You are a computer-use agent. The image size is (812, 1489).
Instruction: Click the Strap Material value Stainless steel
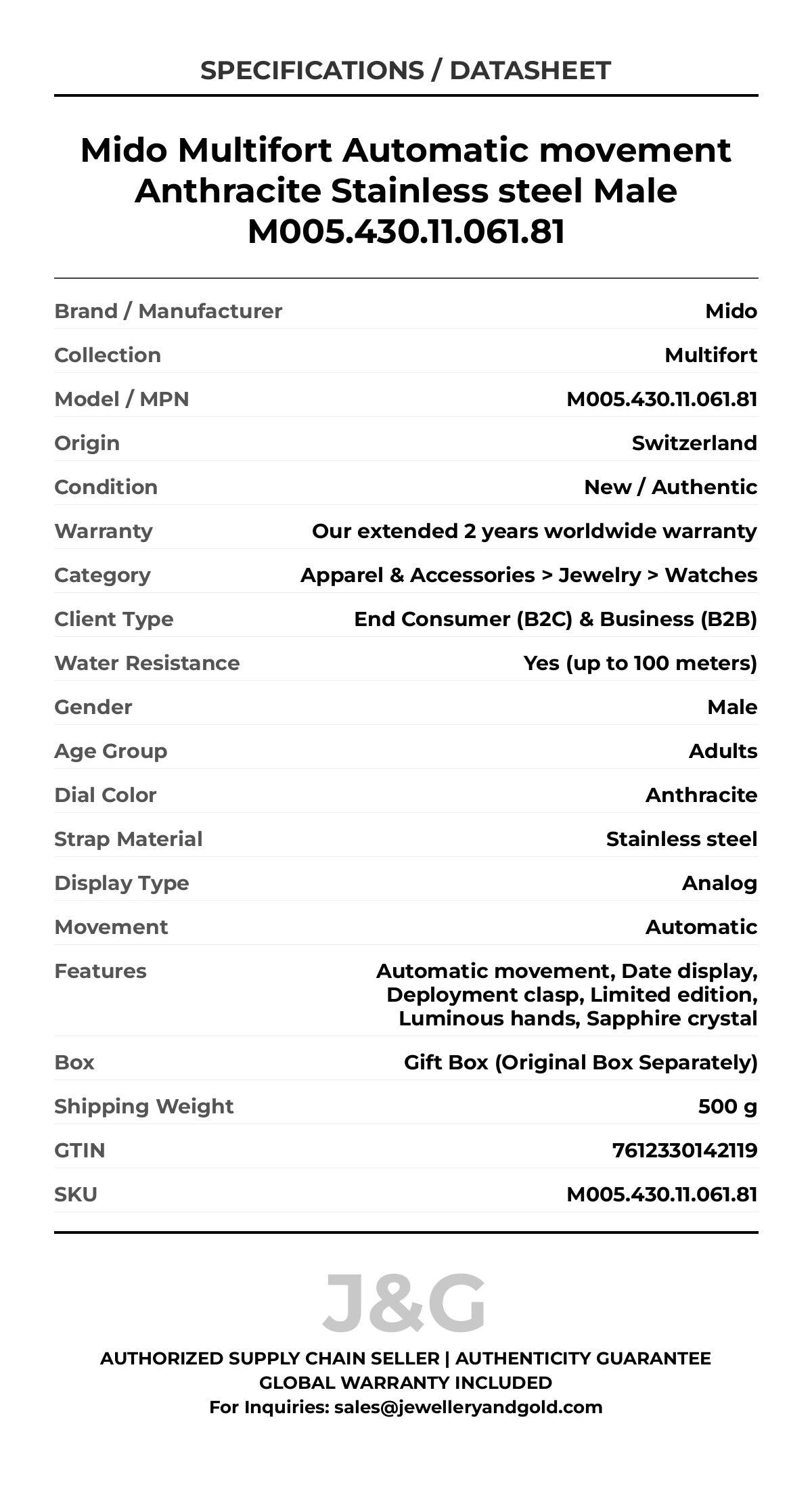(x=681, y=839)
